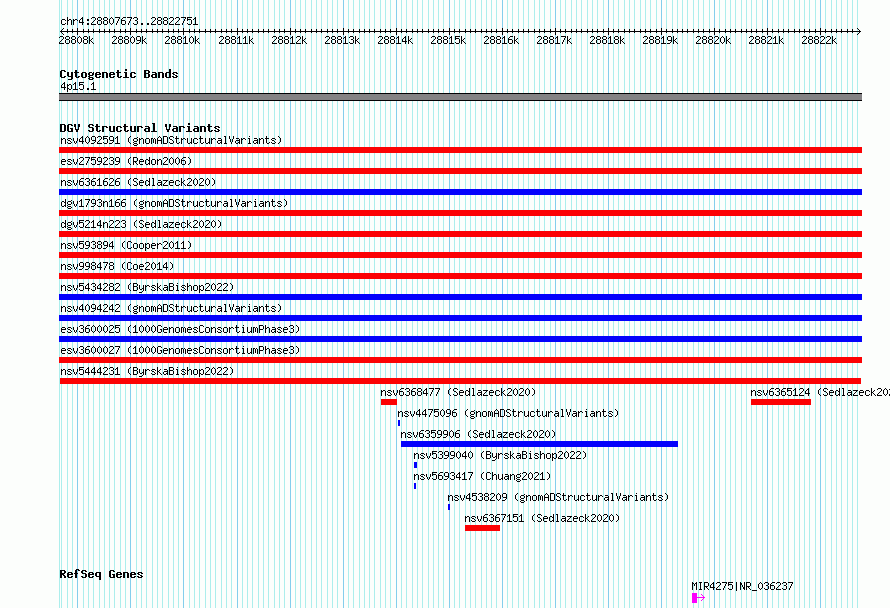Screen dimensions: 890x608
Task: Click the gray 4p15.1 cytogenetic band bar
Action: click(x=460, y=97)
